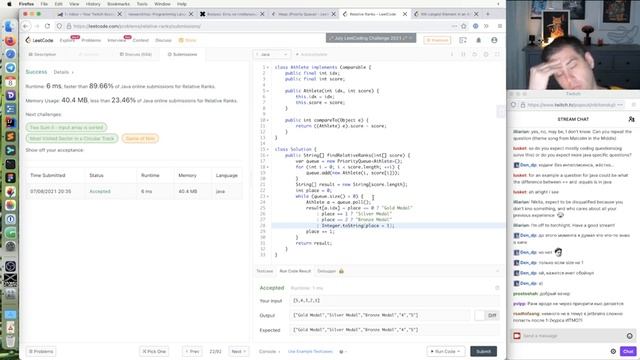Open Two Sum II next challenge

(x=66, y=127)
